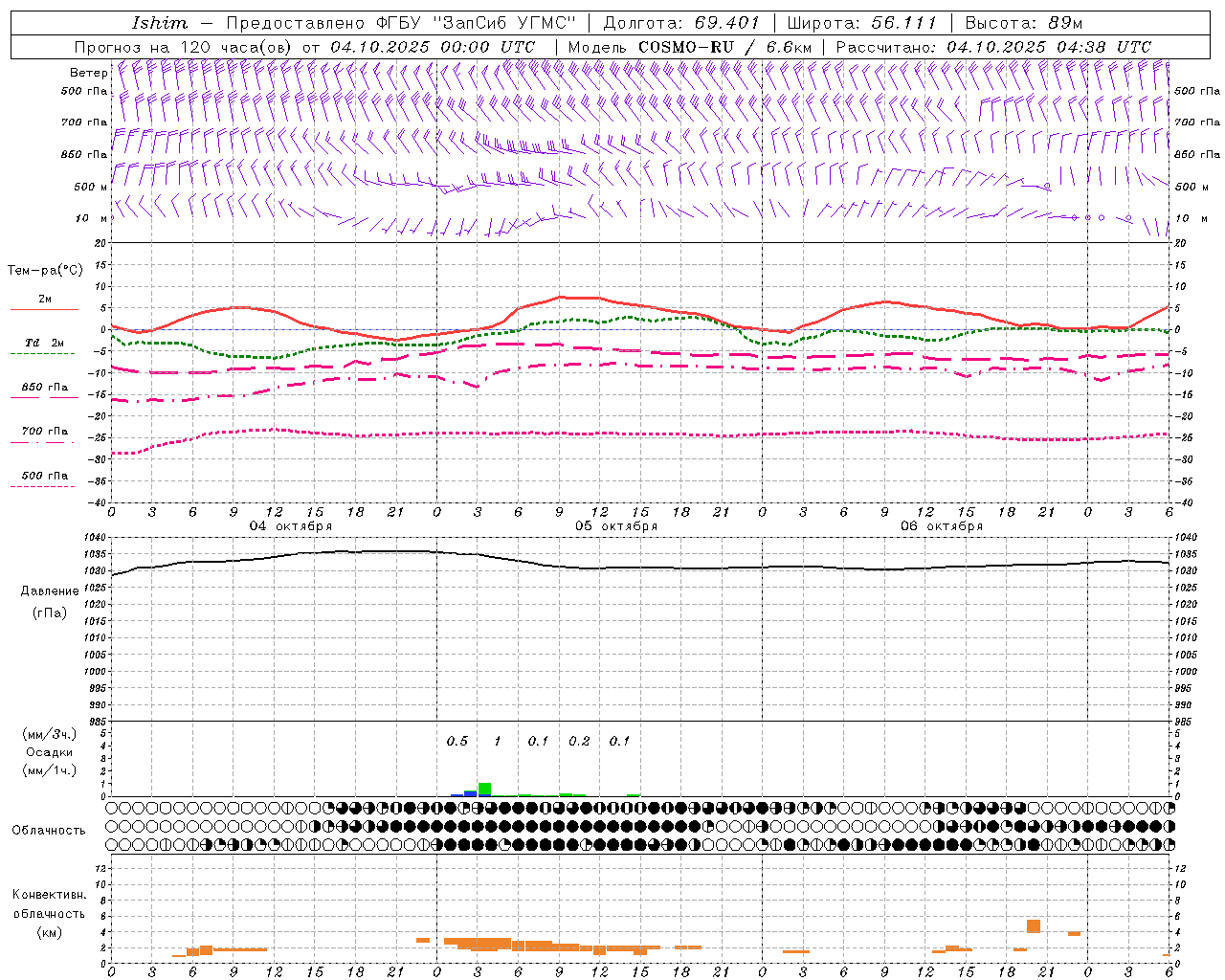Click the "0.2" precipitation amount value

click(x=579, y=742)
